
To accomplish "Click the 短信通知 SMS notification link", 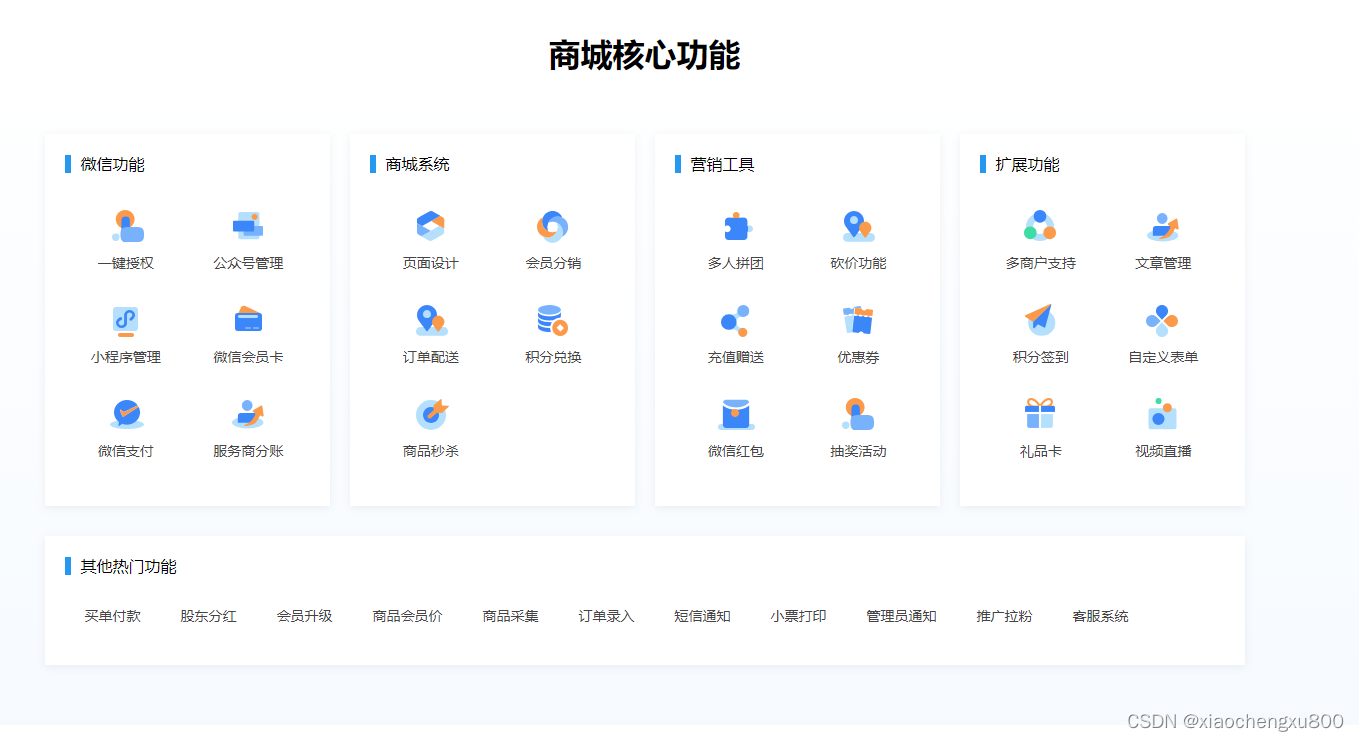I will [x=703, y=616].
